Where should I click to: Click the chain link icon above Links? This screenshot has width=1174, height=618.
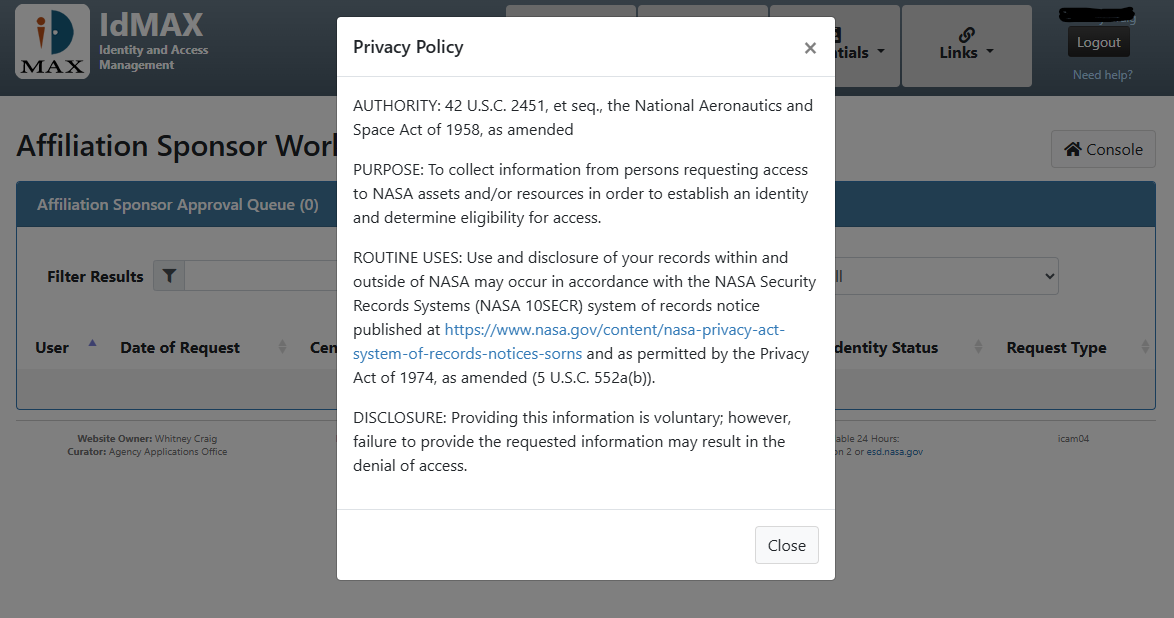(x=966, y=34)
